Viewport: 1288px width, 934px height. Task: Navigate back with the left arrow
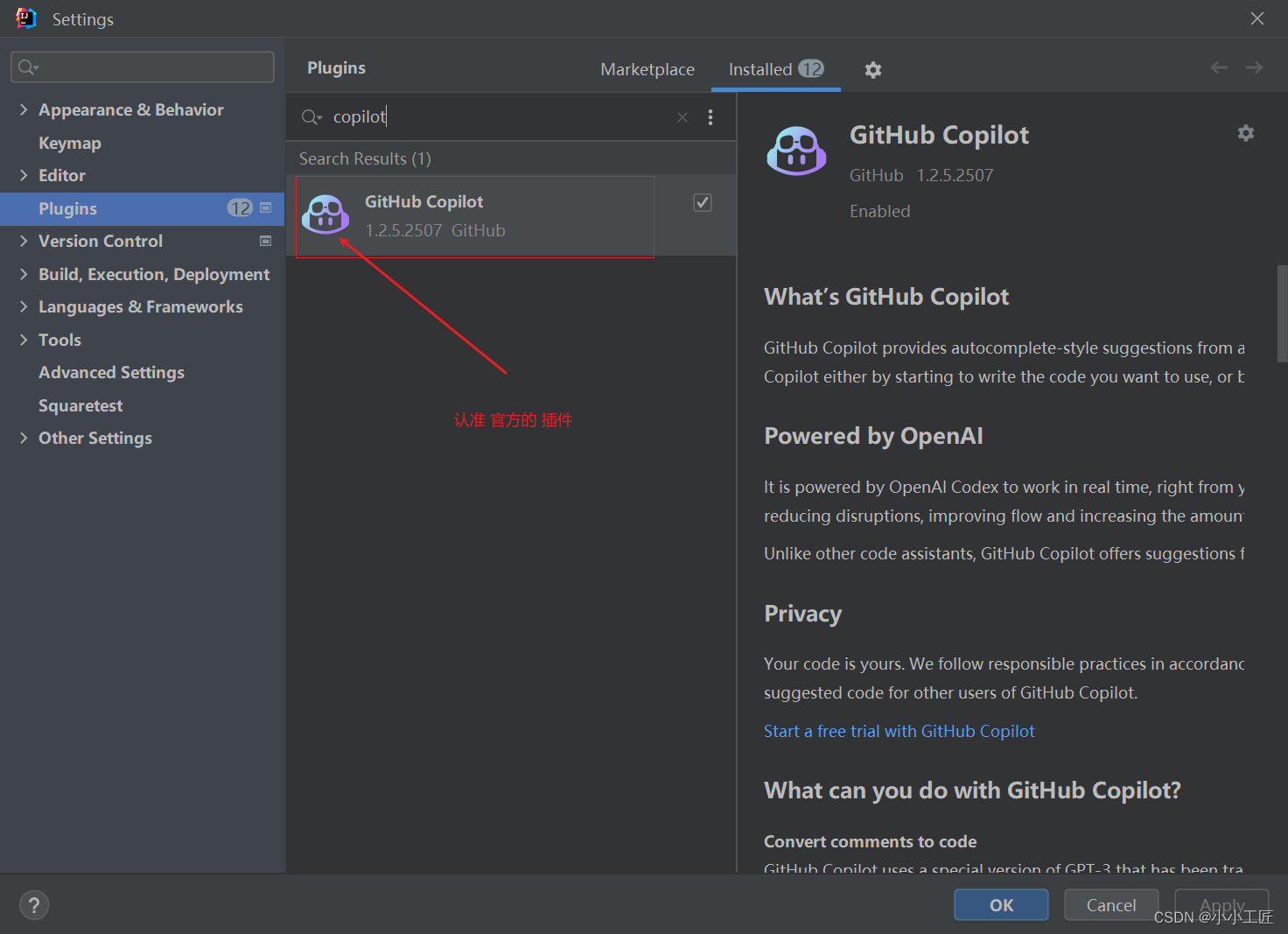[x=1219, y=67]
